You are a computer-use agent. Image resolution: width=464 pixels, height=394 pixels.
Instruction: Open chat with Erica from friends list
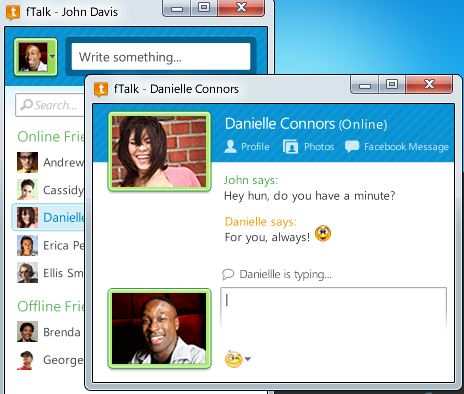point(50,245)
